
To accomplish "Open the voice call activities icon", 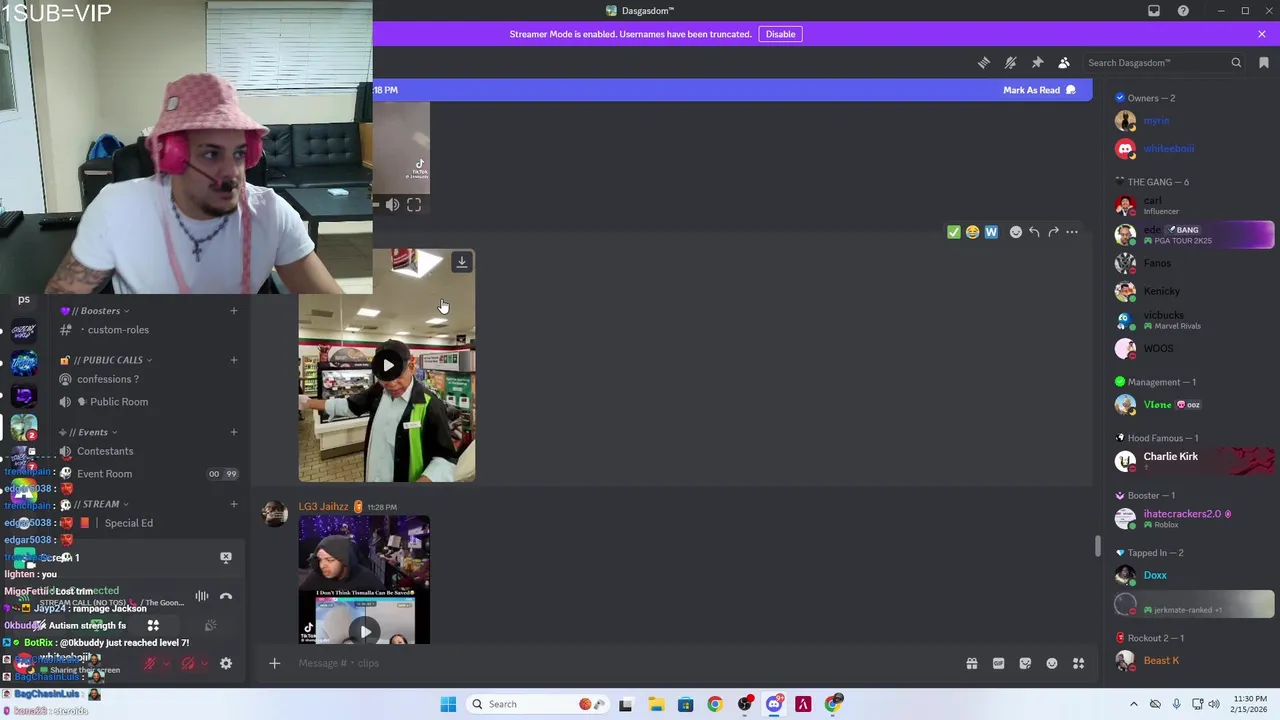I will 153,626.
